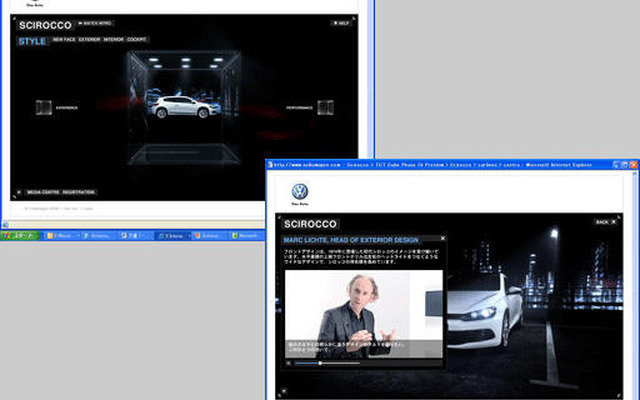Click the SCIROCCO logo in the Style window
Viewport: 640px width, 400px height.
point(45,25)
